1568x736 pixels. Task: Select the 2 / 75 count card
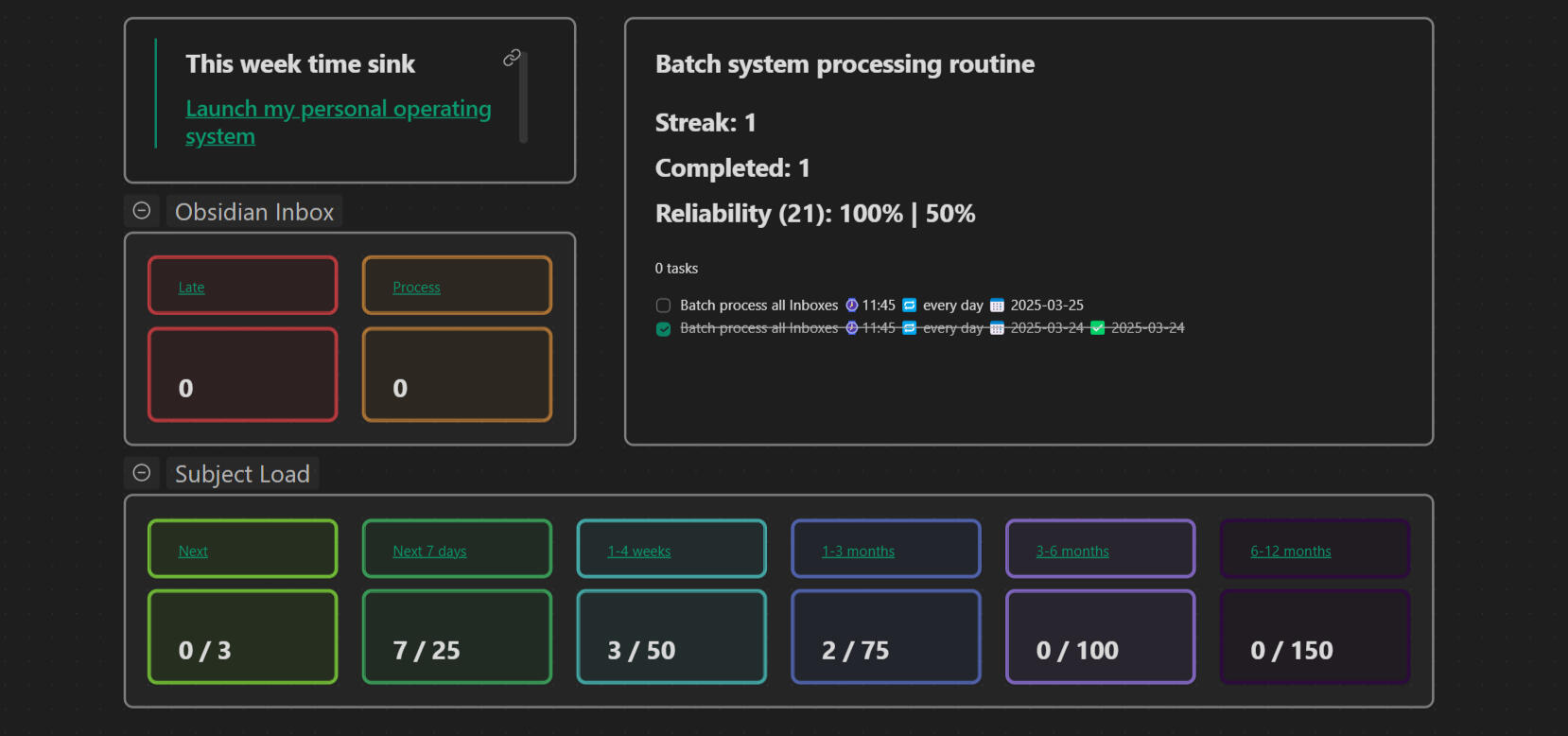885,637
